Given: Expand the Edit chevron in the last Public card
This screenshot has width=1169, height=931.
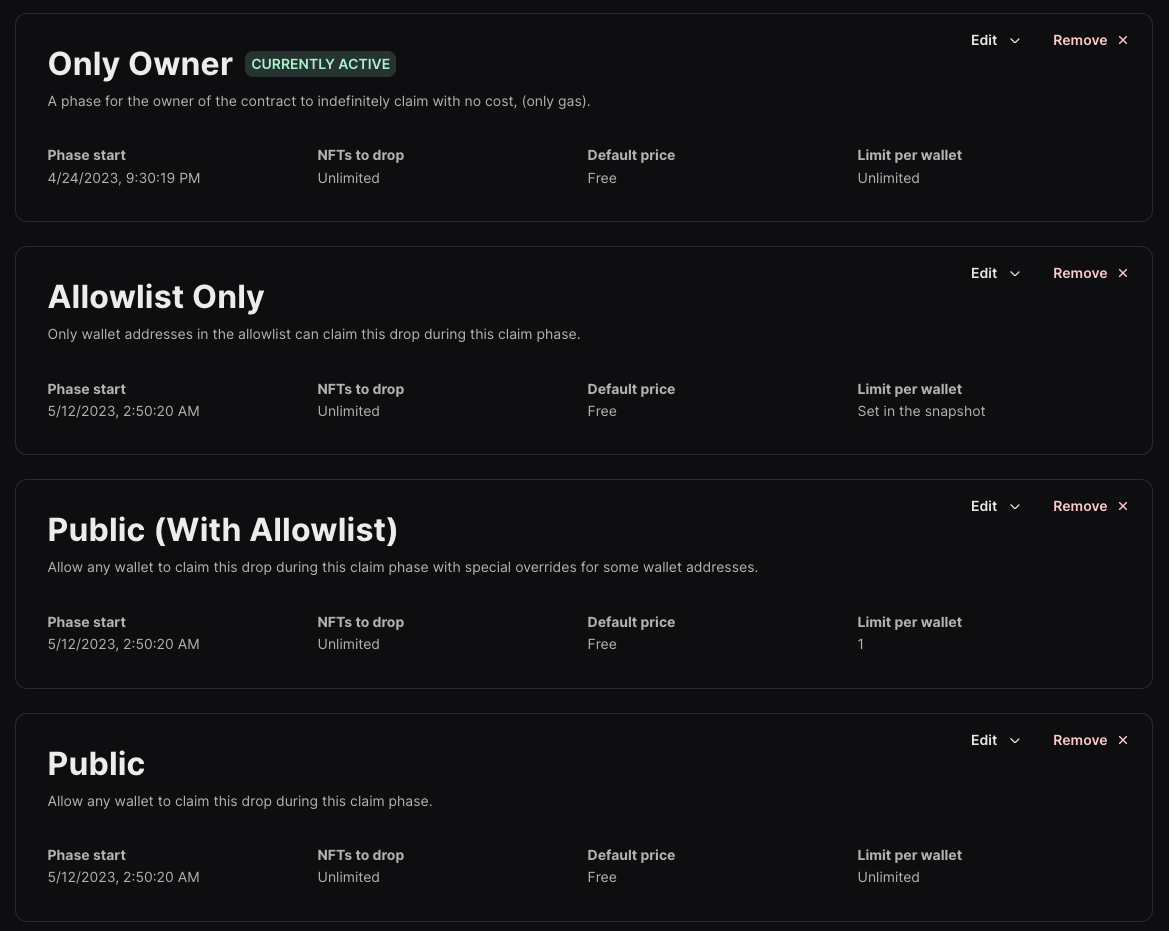Looking at the screenshot, I should [x=1015, y=741].
